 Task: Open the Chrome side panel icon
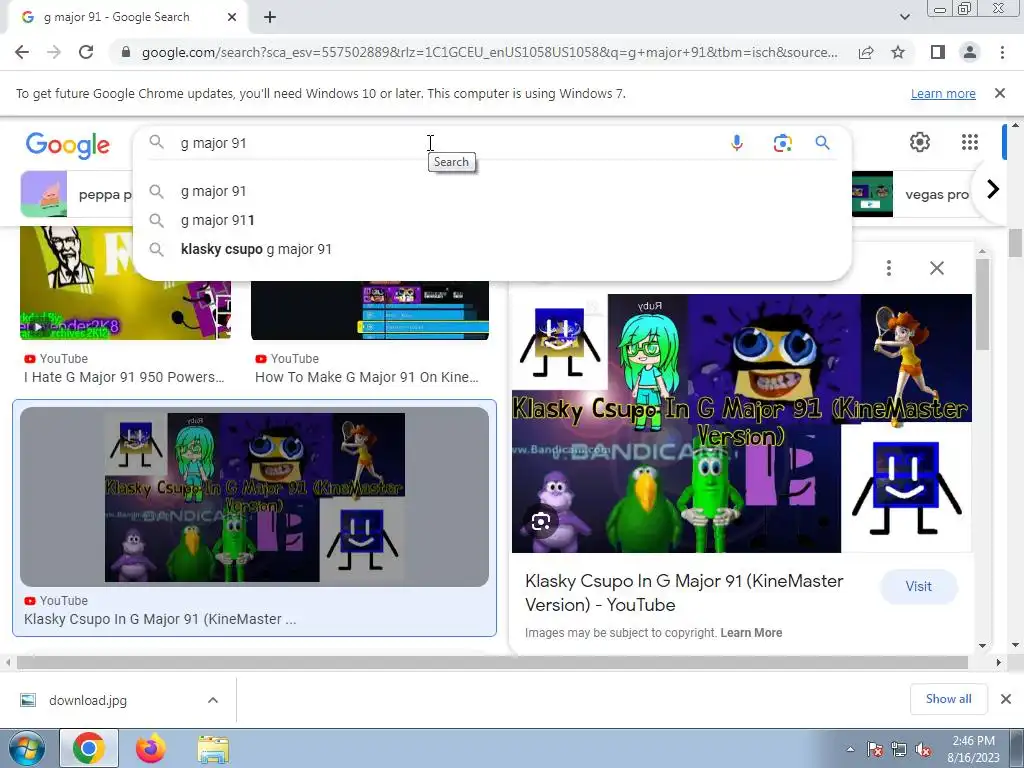(938, 52)
